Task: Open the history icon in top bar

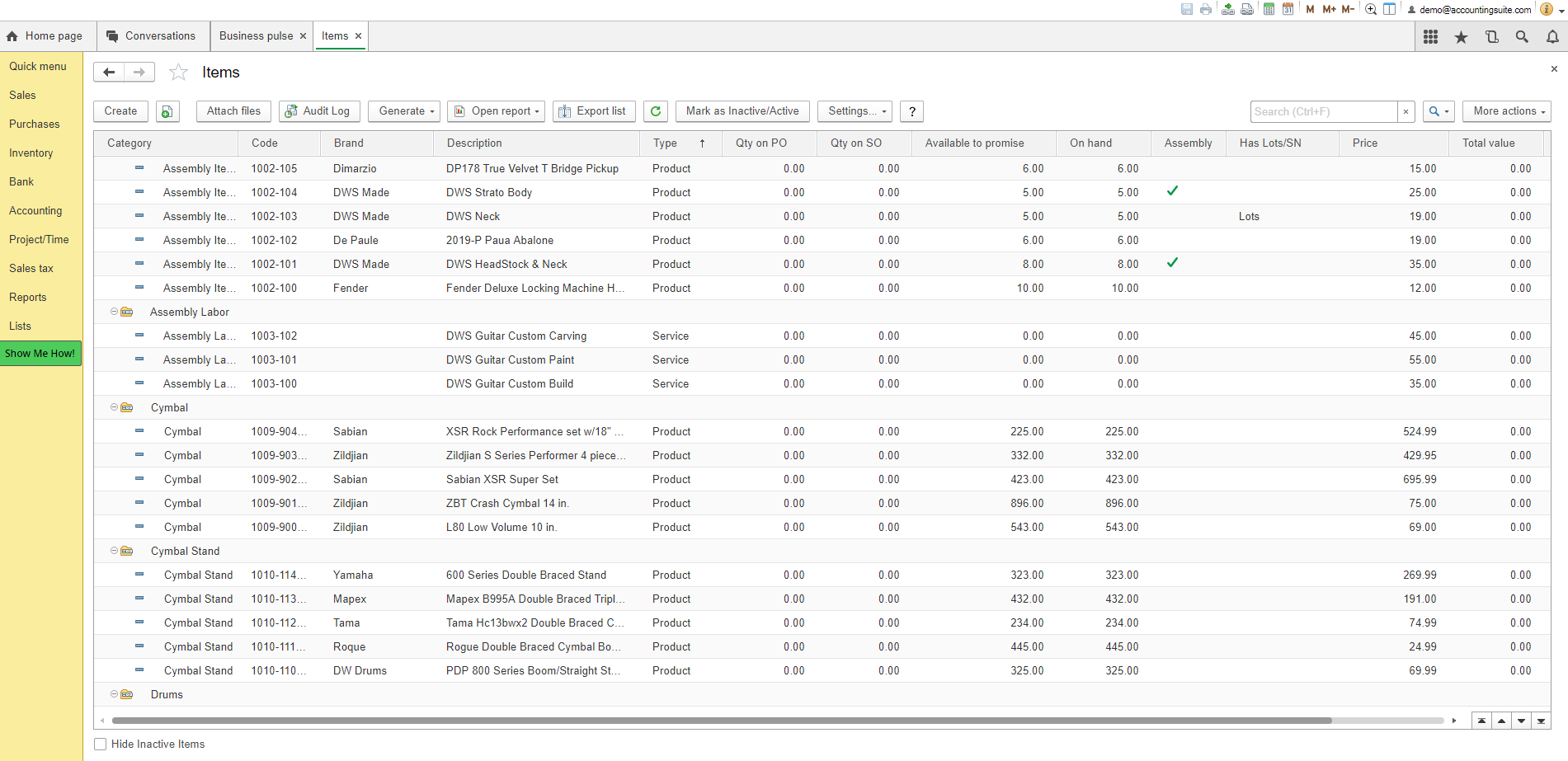Action: point(1491,37)
